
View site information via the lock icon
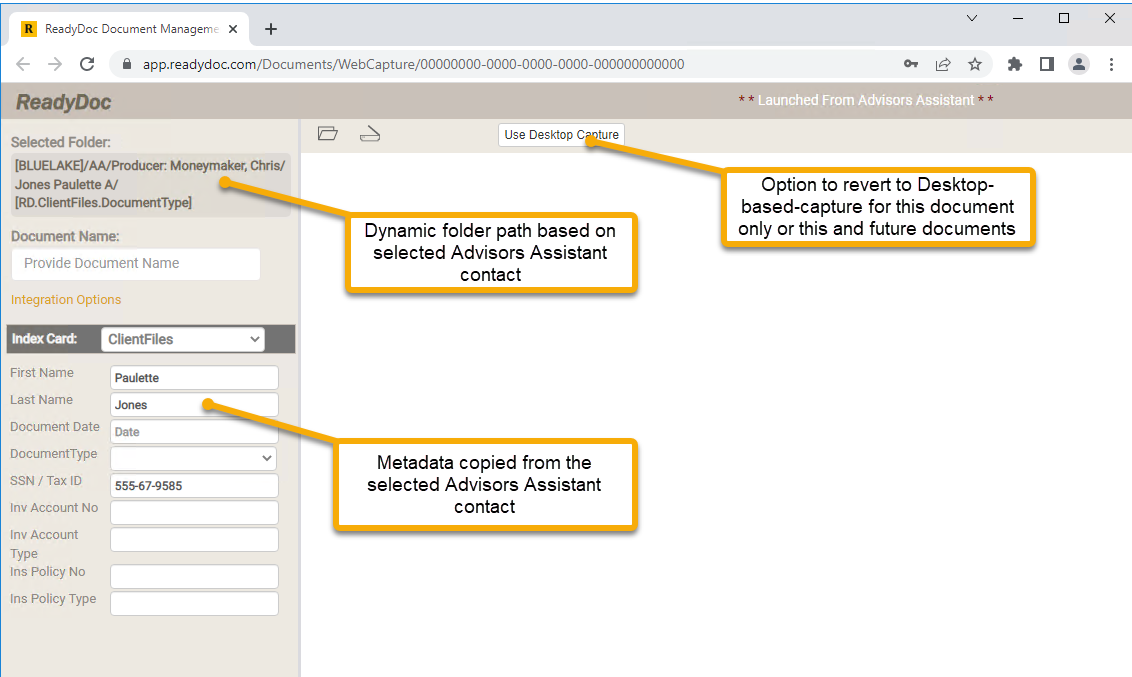click(x=127, y=64)
